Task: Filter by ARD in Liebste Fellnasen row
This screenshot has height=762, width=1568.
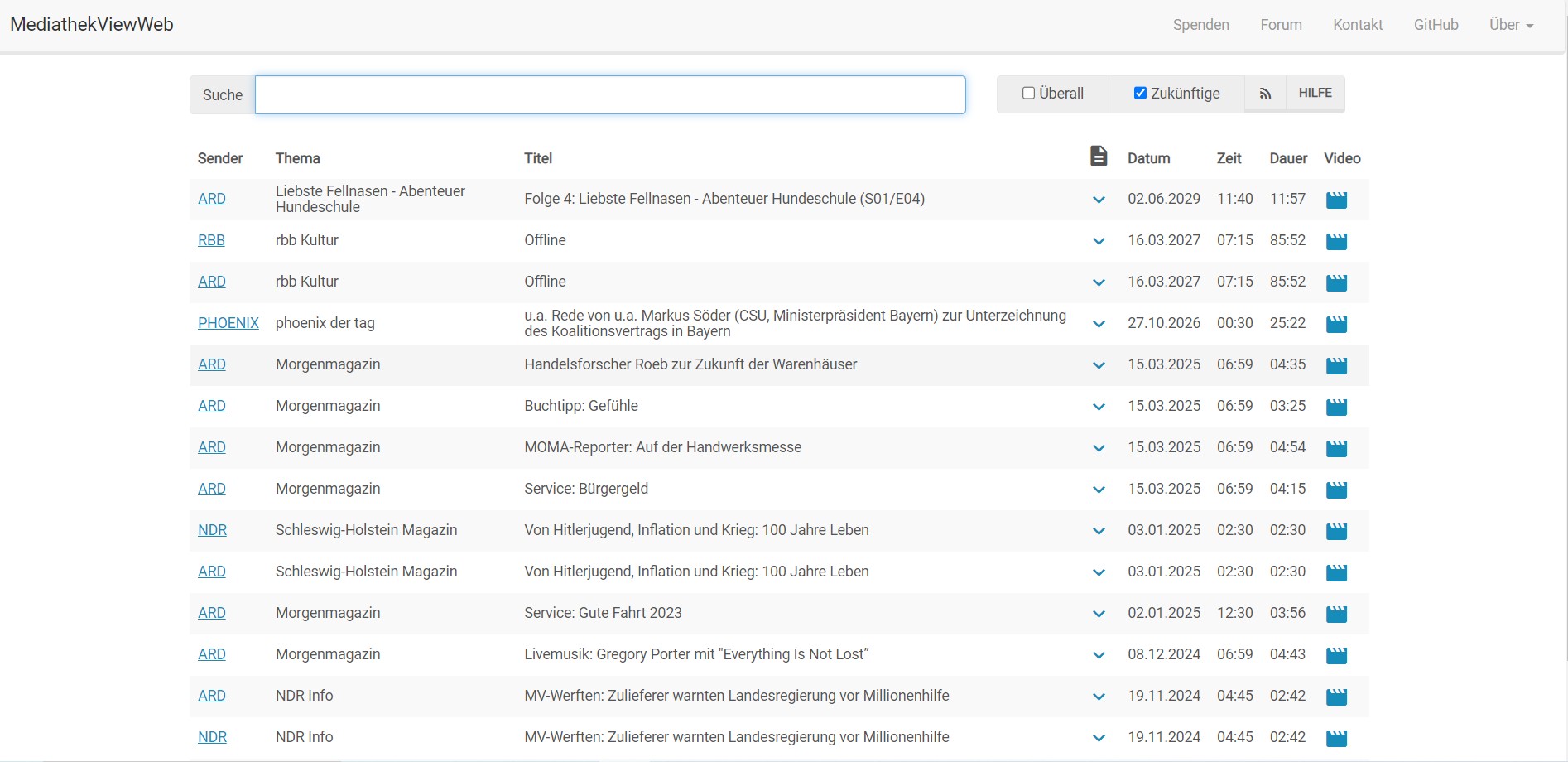Action: [212, 199]
